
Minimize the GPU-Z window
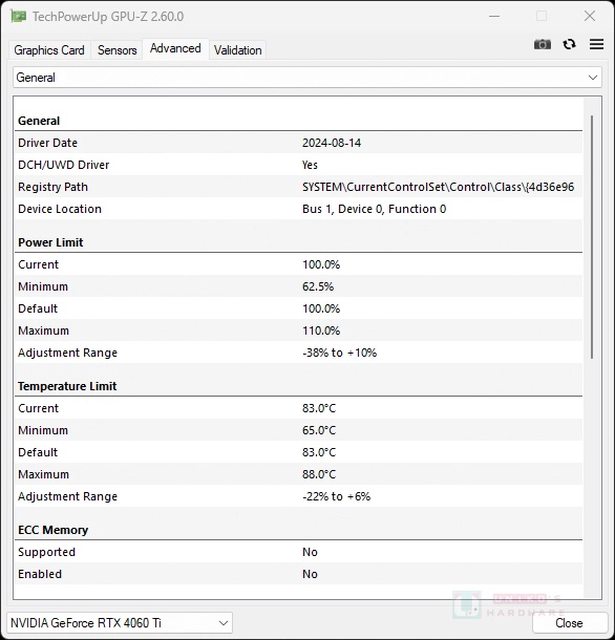point(495,17)
